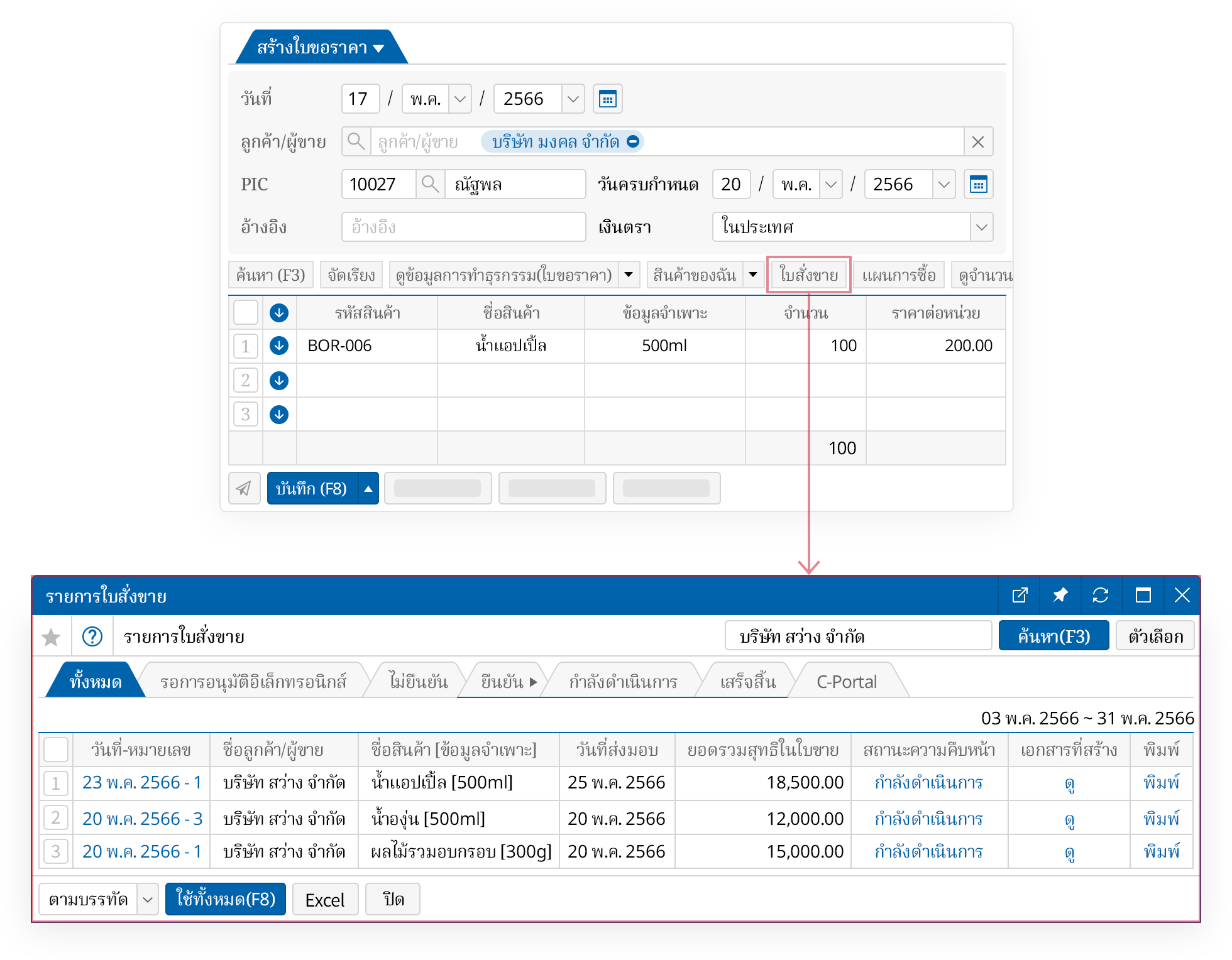This screenshot has width=1232, height=960.
Task: Click the ใช้ทั้งหมด(F8) button
Action: 225,899
